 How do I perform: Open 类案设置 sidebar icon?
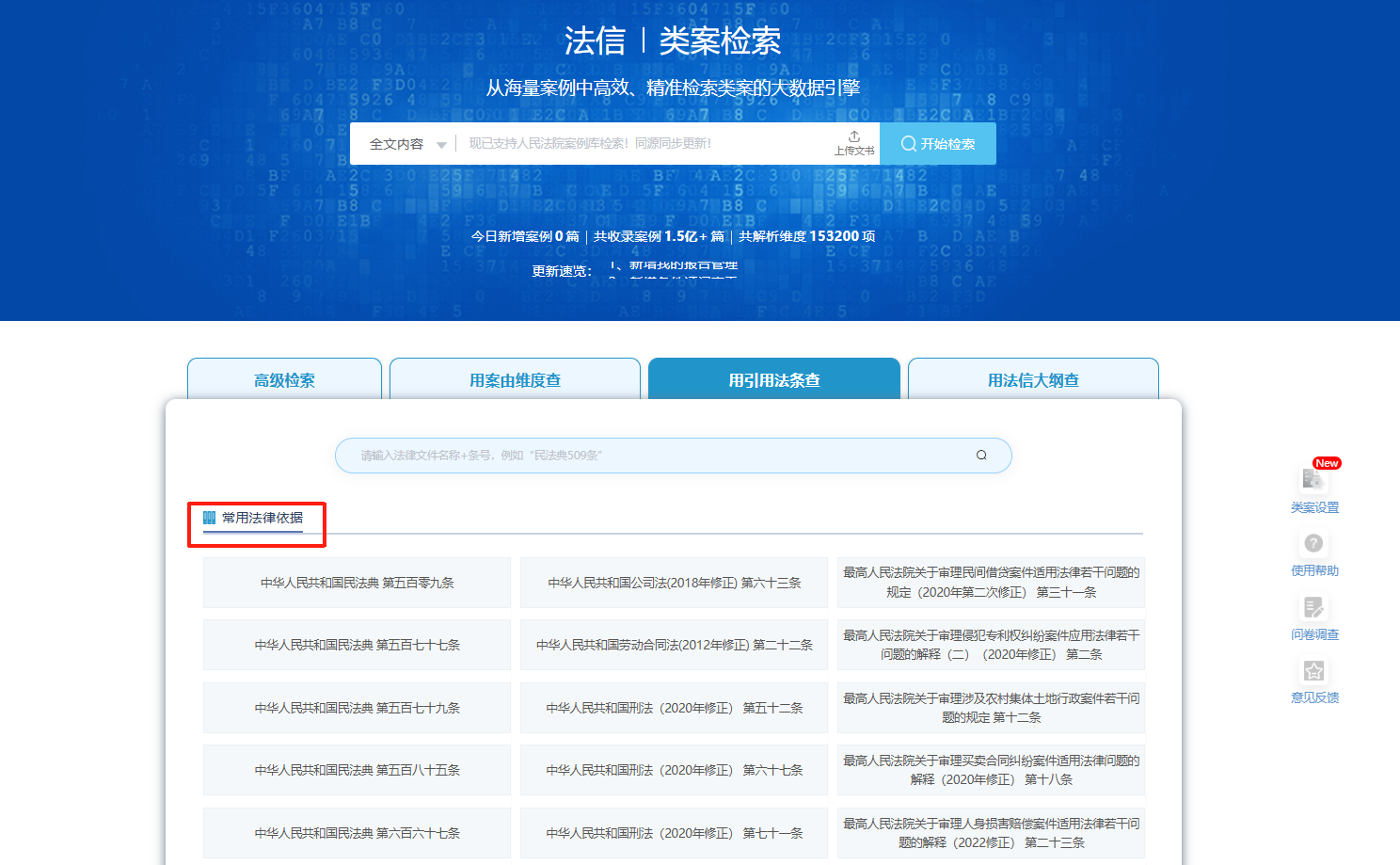click(x=1313, y=479)
